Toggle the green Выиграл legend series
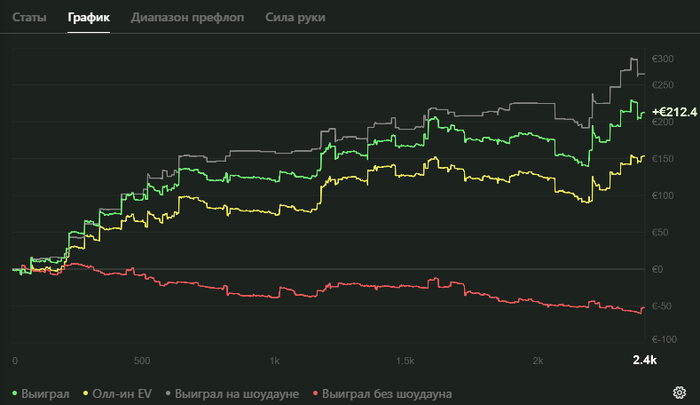Screen dimensions: 700x405 pyautogui.click(x=40, y=393)
